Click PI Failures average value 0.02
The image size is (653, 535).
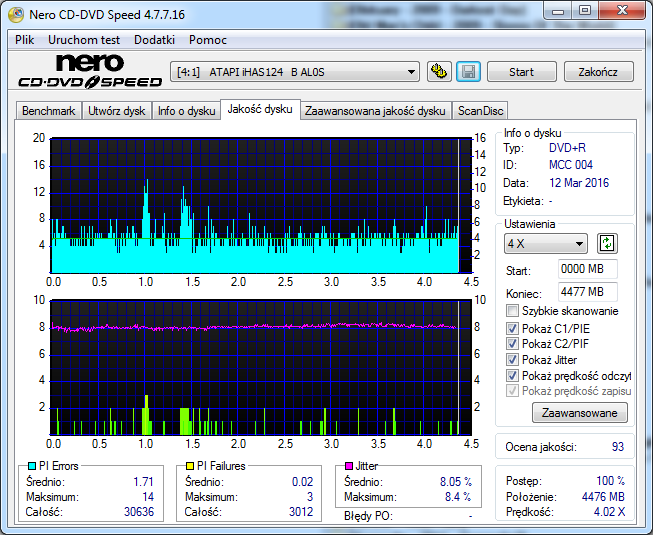coord(302,482)
